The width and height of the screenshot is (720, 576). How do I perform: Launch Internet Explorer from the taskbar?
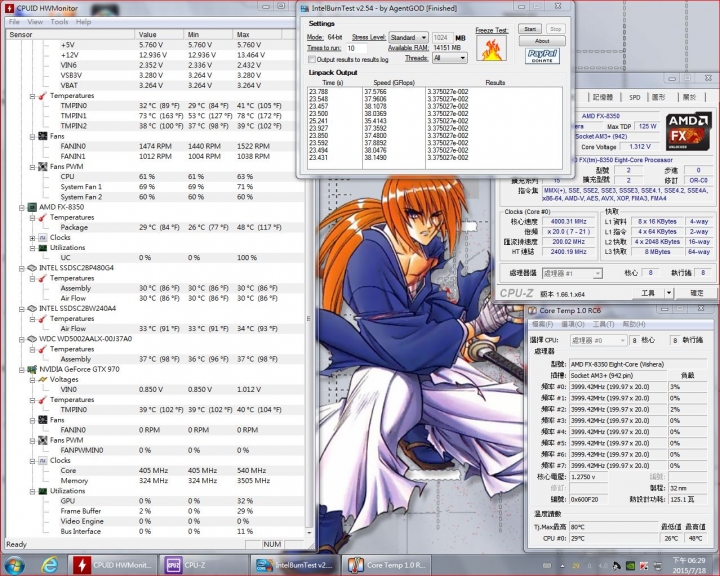tap(49, 565)
